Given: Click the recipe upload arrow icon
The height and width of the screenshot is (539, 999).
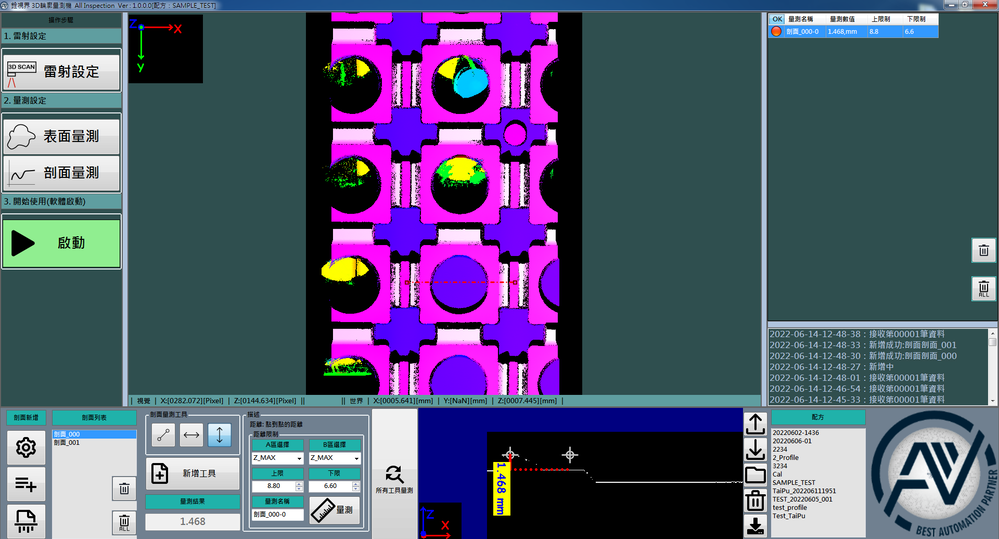Looking at the screenshot, I should point(756,423).
